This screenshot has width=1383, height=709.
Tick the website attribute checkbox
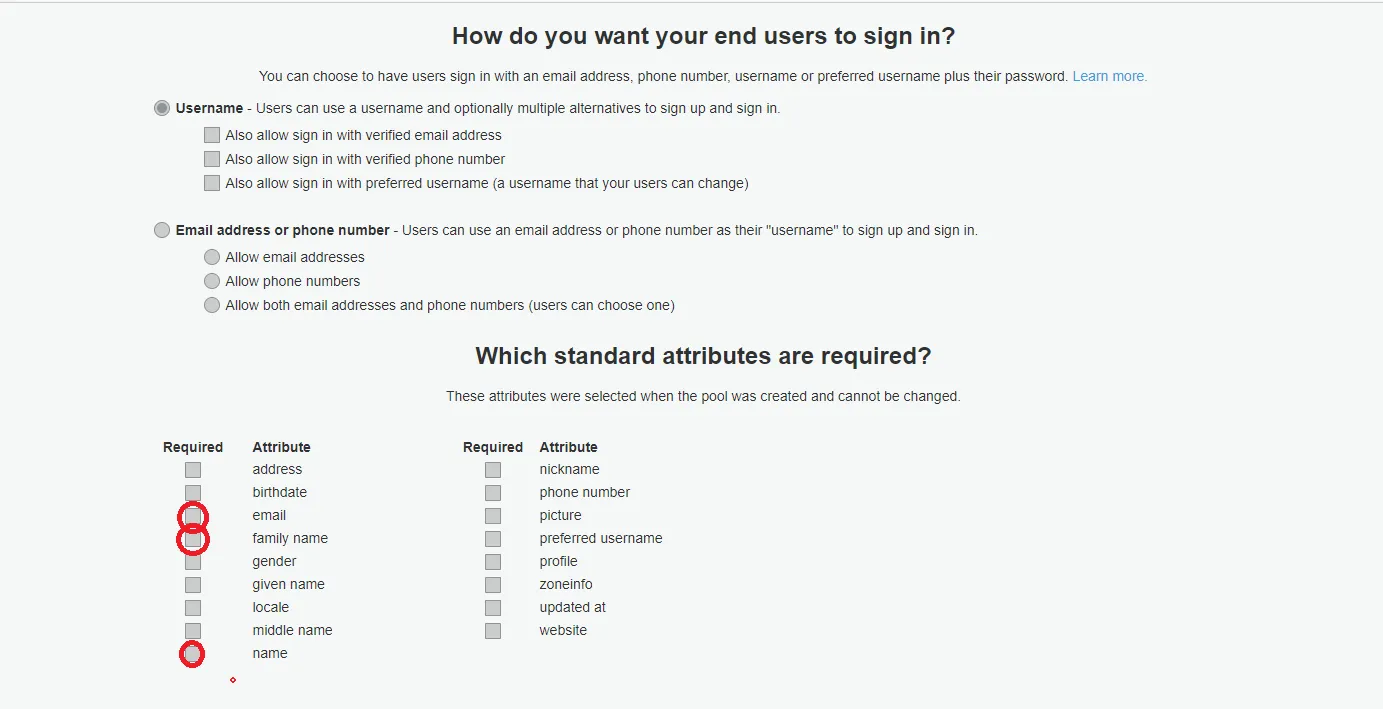493,631
